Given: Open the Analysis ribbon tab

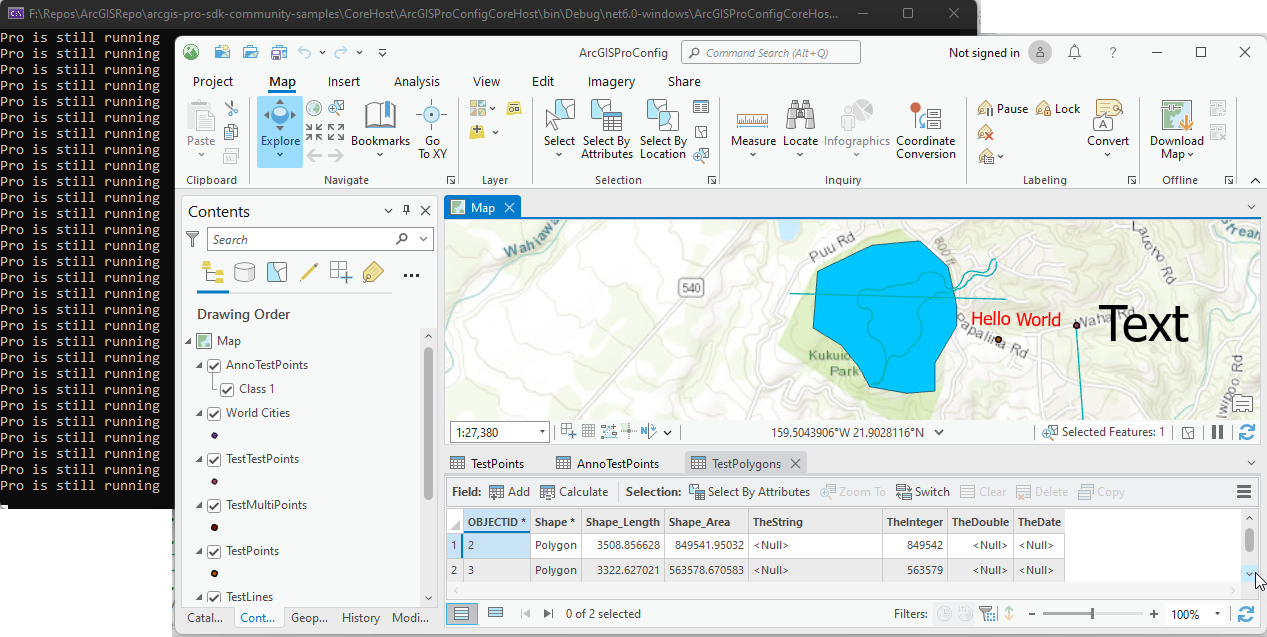Looking at the screenshot, I should pyautogui.click(x=416, y=82).
